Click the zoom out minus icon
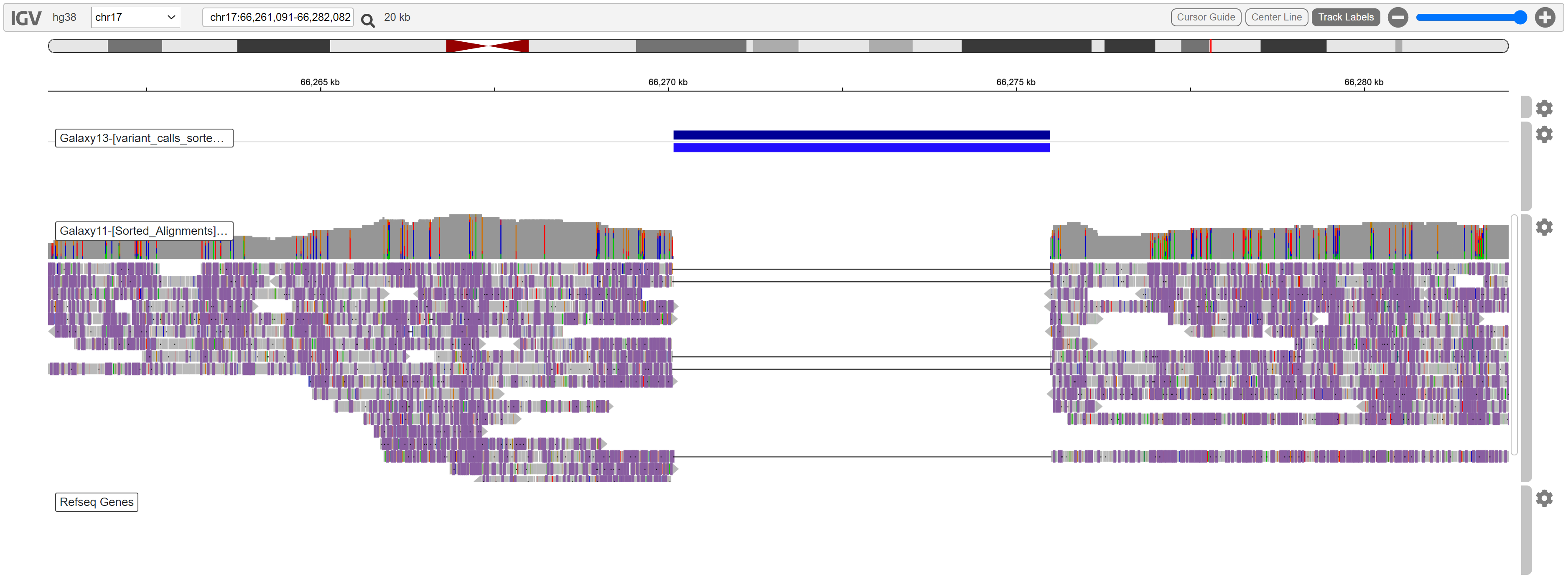This screenshot has height=582, width=1568. (x=1397, y=17)
